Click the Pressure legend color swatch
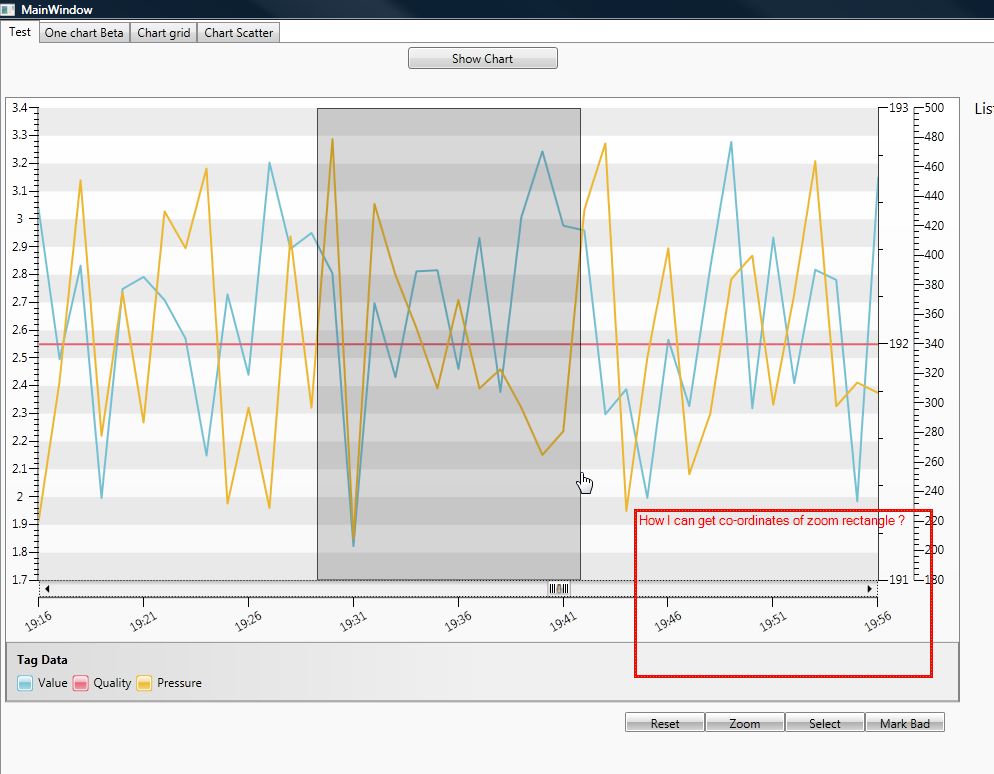This screenshot has width=994, height=774. [x=145, y=683]
